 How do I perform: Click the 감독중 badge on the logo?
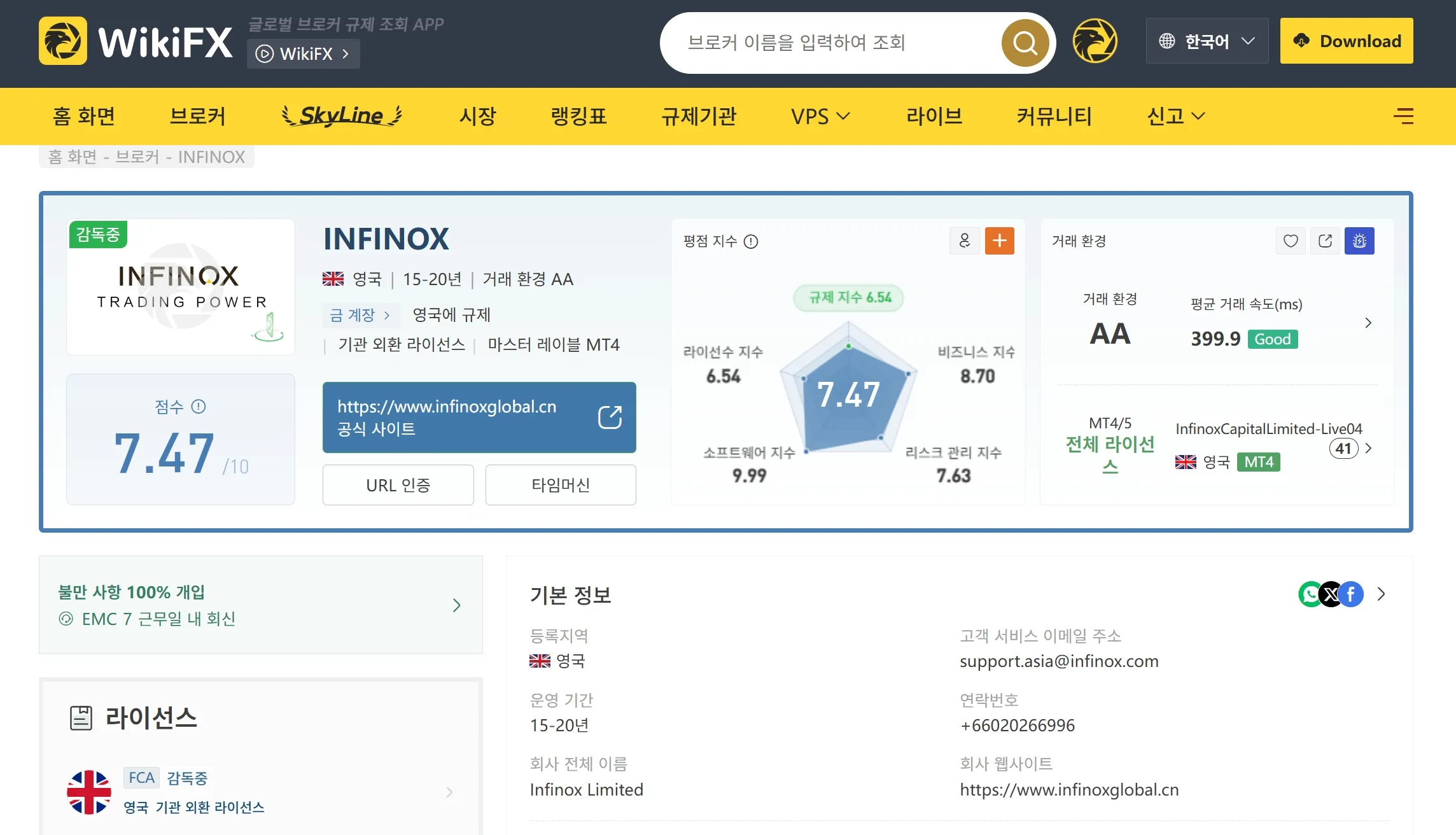98,234
